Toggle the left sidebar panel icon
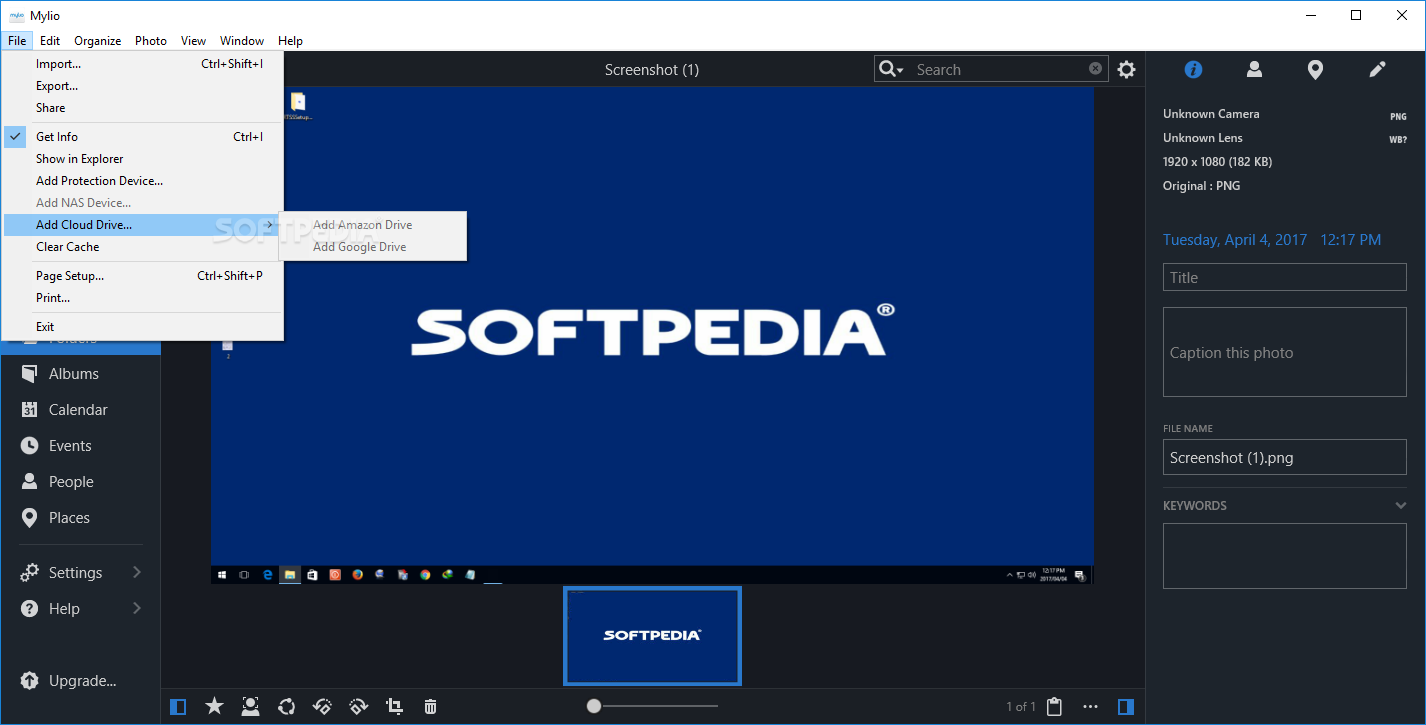The width and height of the screenshot is (1426, 725). [178, 707]
